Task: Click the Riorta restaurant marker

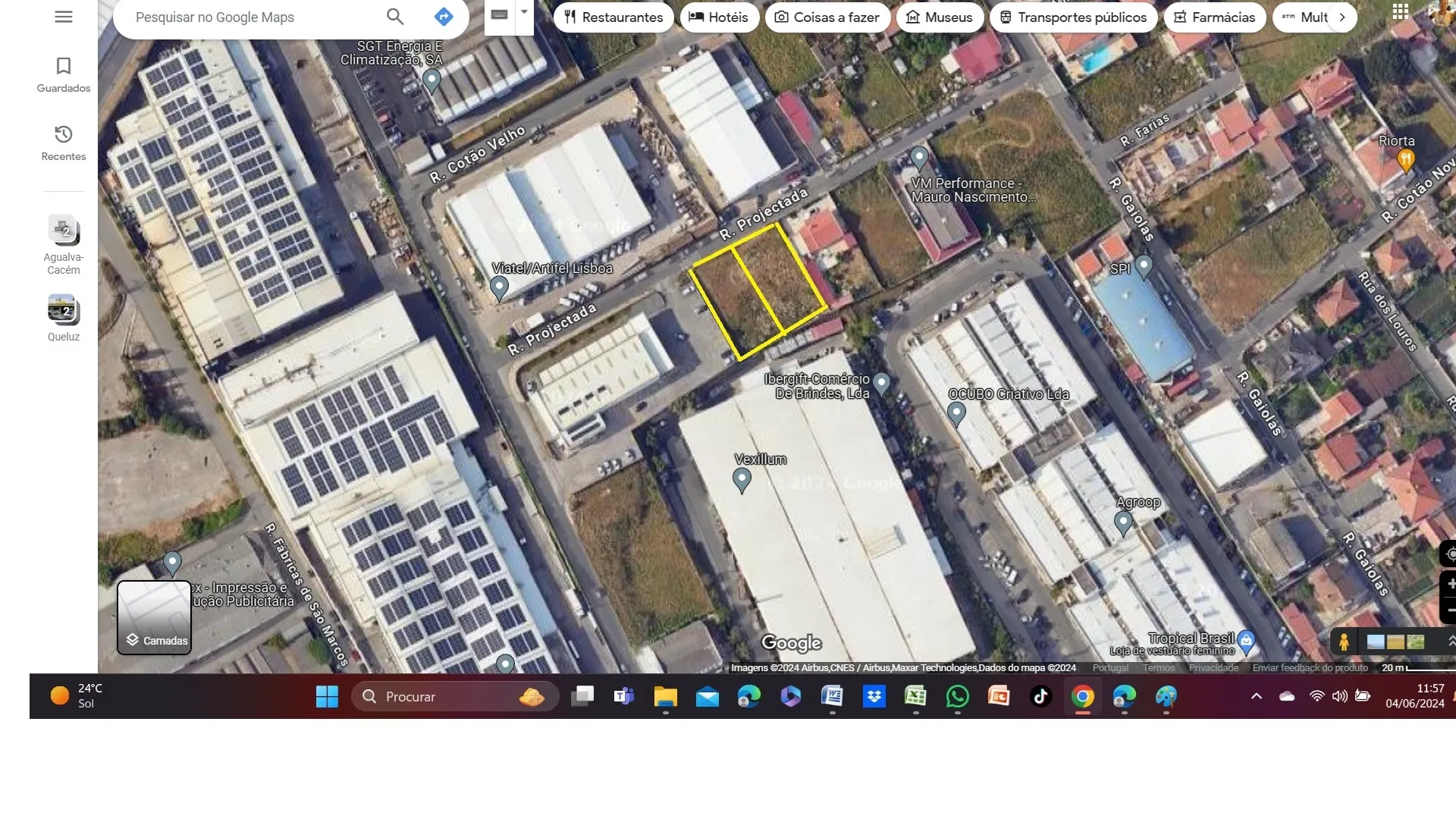Action: (1405, 159)
